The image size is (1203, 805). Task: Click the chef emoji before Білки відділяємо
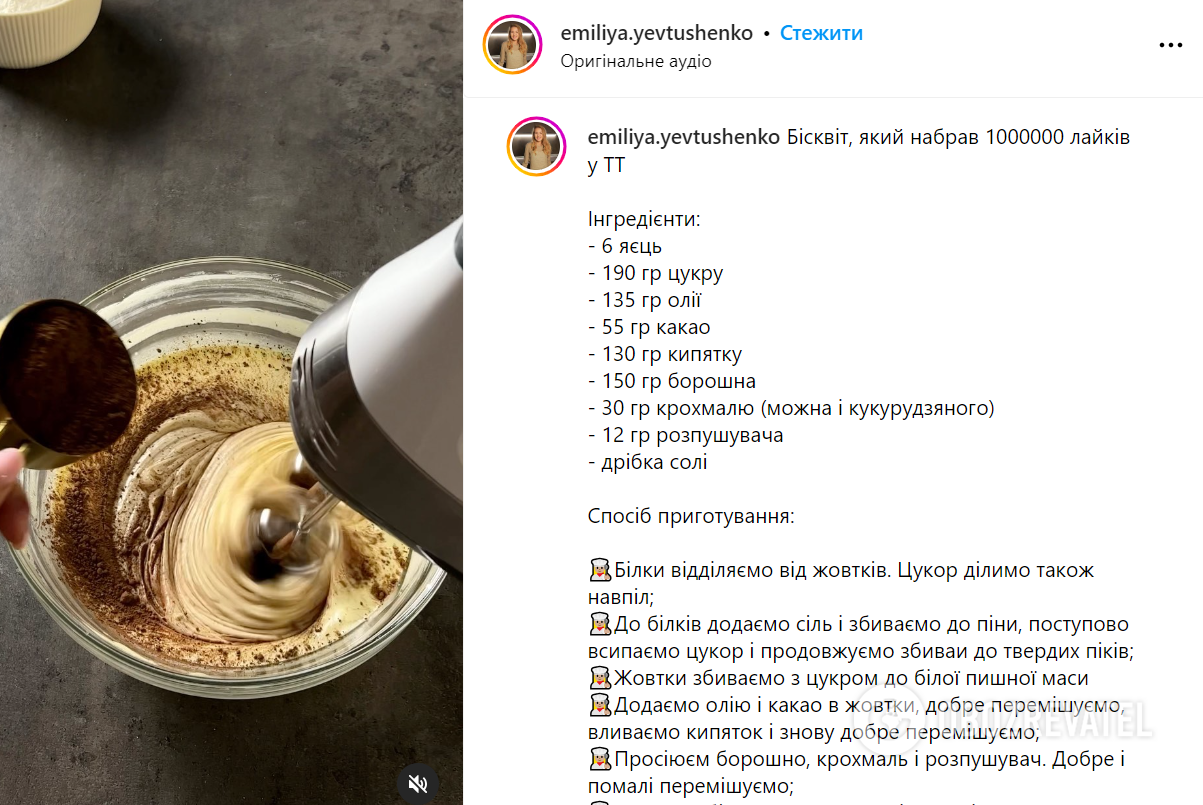pos(600,571)
